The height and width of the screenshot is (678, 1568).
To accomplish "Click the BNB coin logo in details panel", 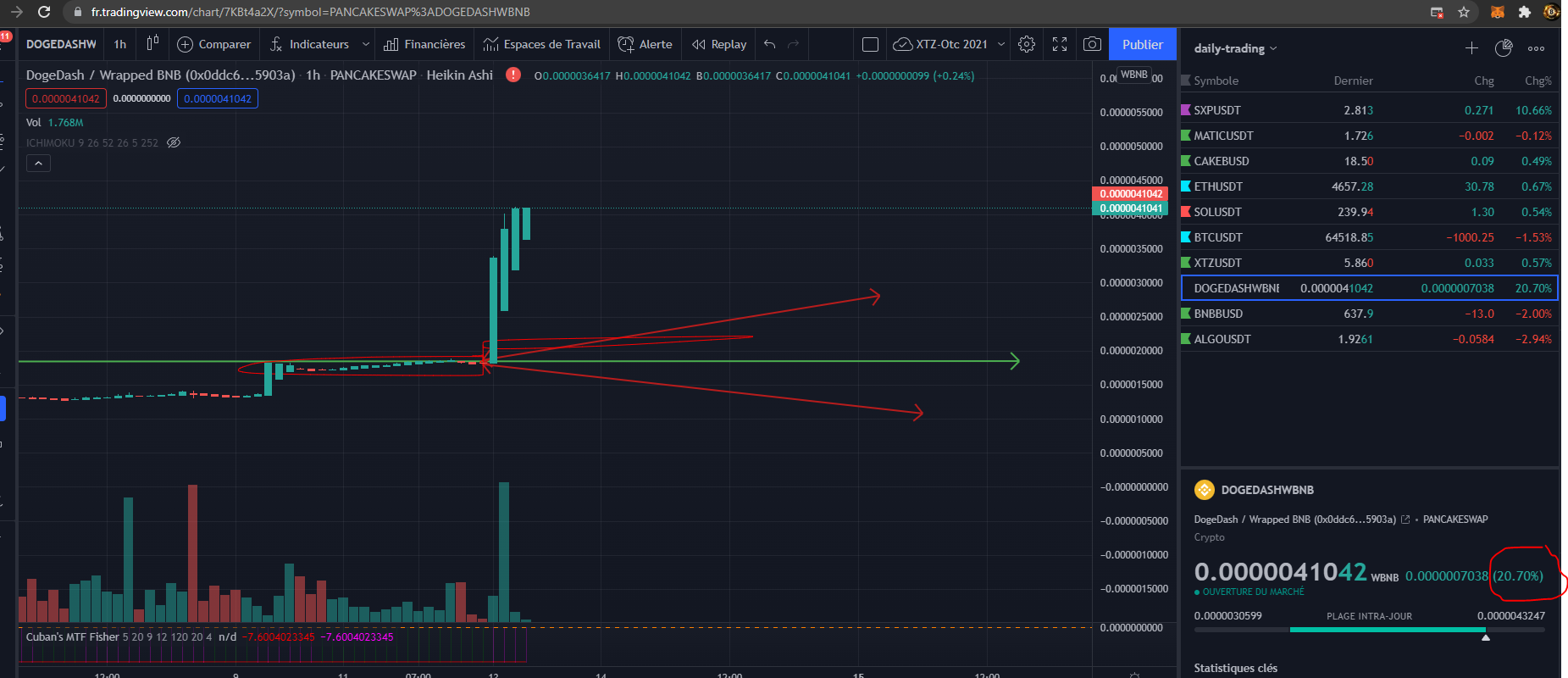I will [x=1204, y=490].
